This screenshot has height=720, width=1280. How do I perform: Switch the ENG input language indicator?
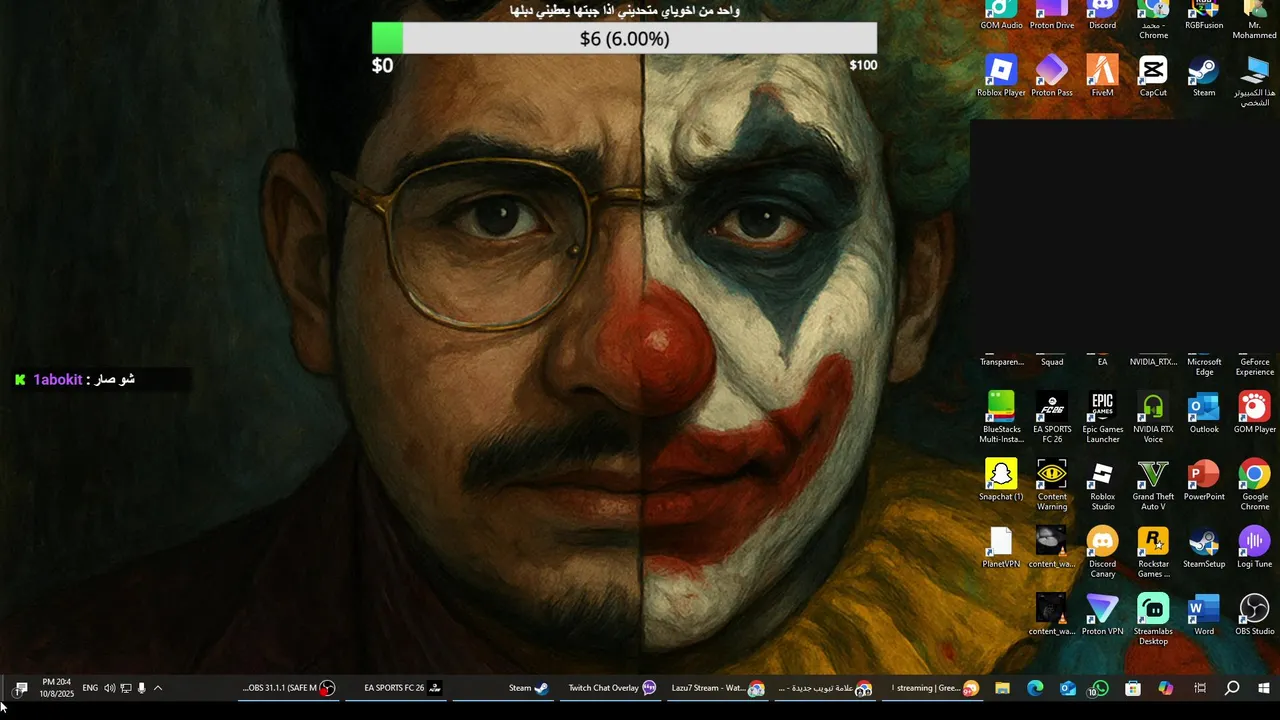[90, 688]
